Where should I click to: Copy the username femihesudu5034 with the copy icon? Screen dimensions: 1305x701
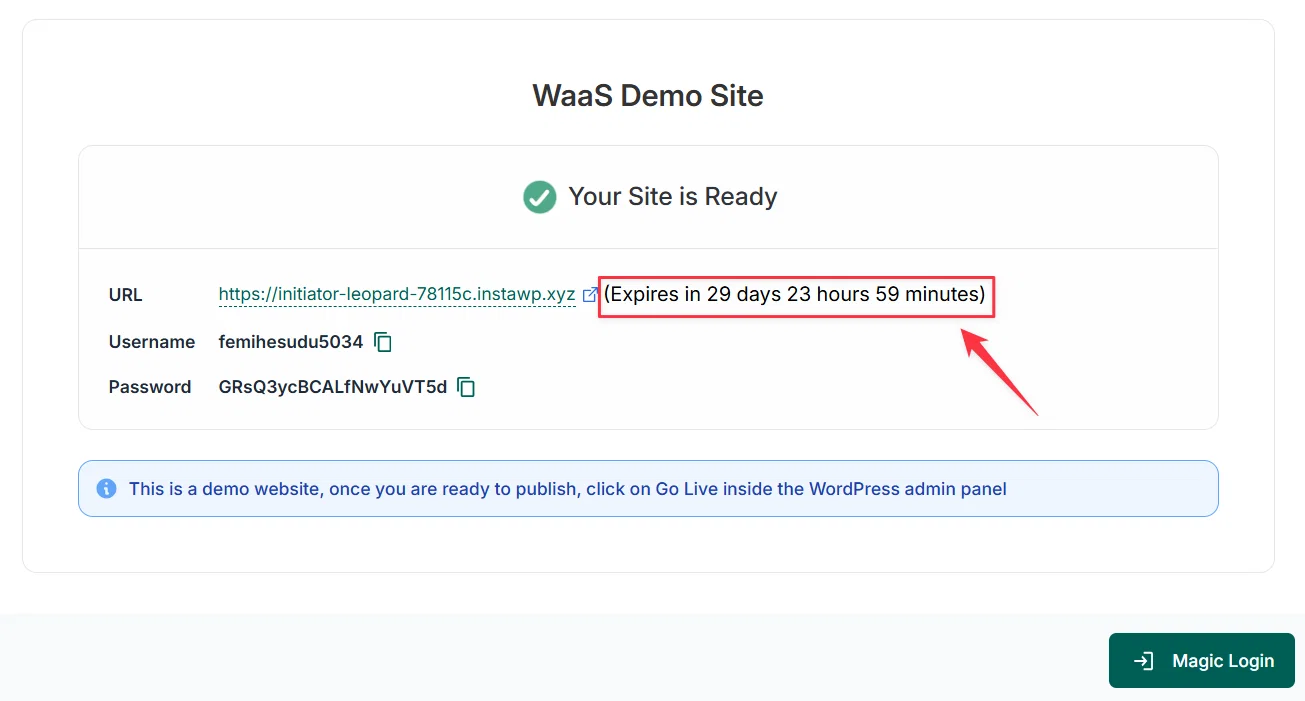coord(383,342)
